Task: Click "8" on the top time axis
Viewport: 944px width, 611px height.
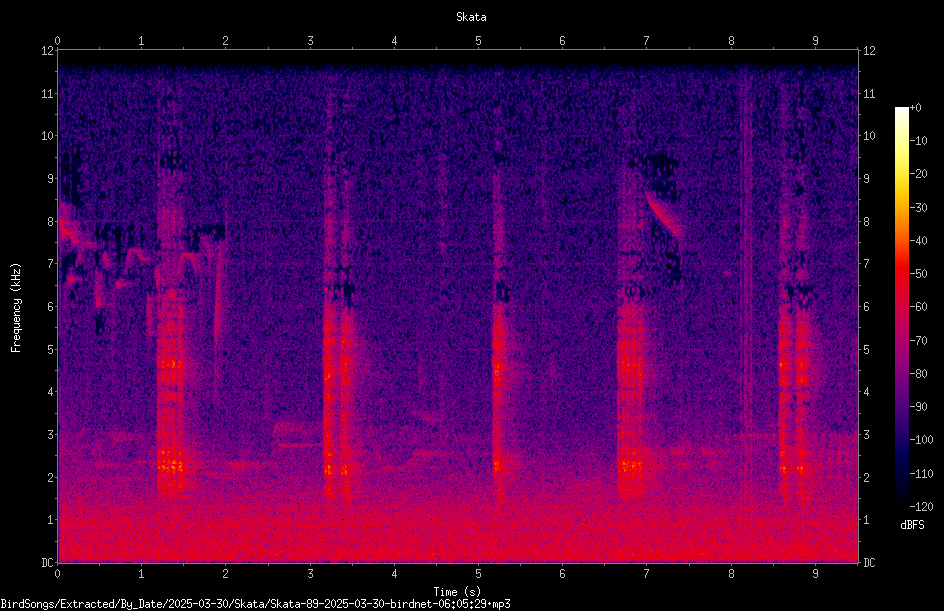Action: pyautogui.click(x=731, y=41)
